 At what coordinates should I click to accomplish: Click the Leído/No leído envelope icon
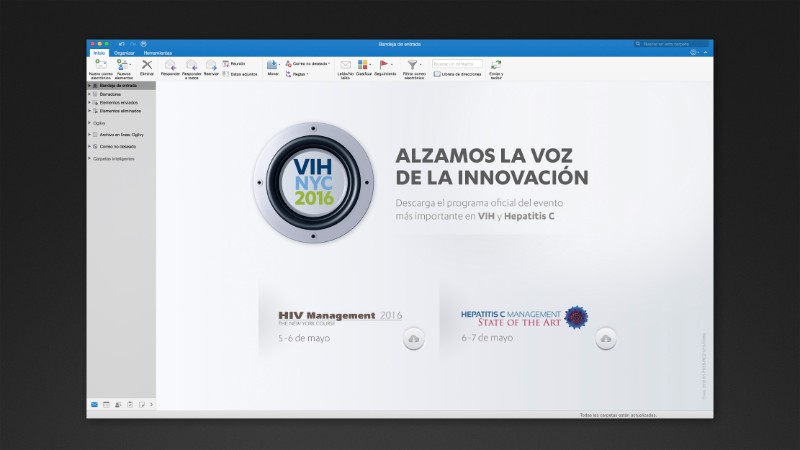coord(345,65)
